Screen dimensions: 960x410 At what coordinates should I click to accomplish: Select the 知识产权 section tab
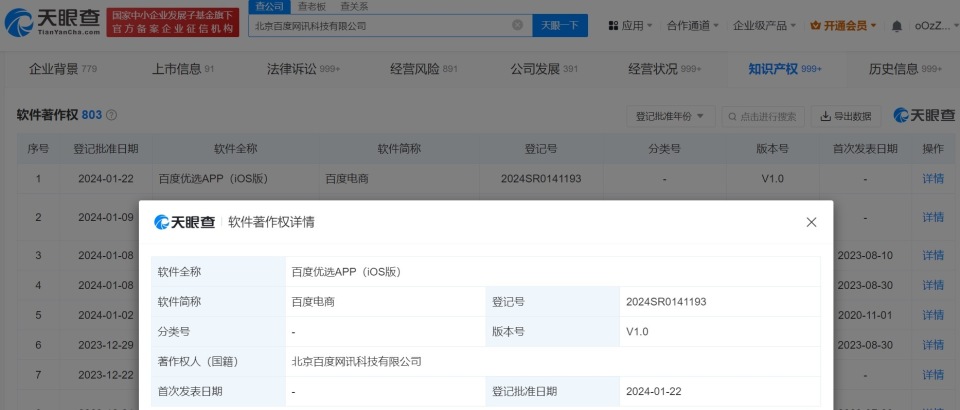click(x=785, y=69)
